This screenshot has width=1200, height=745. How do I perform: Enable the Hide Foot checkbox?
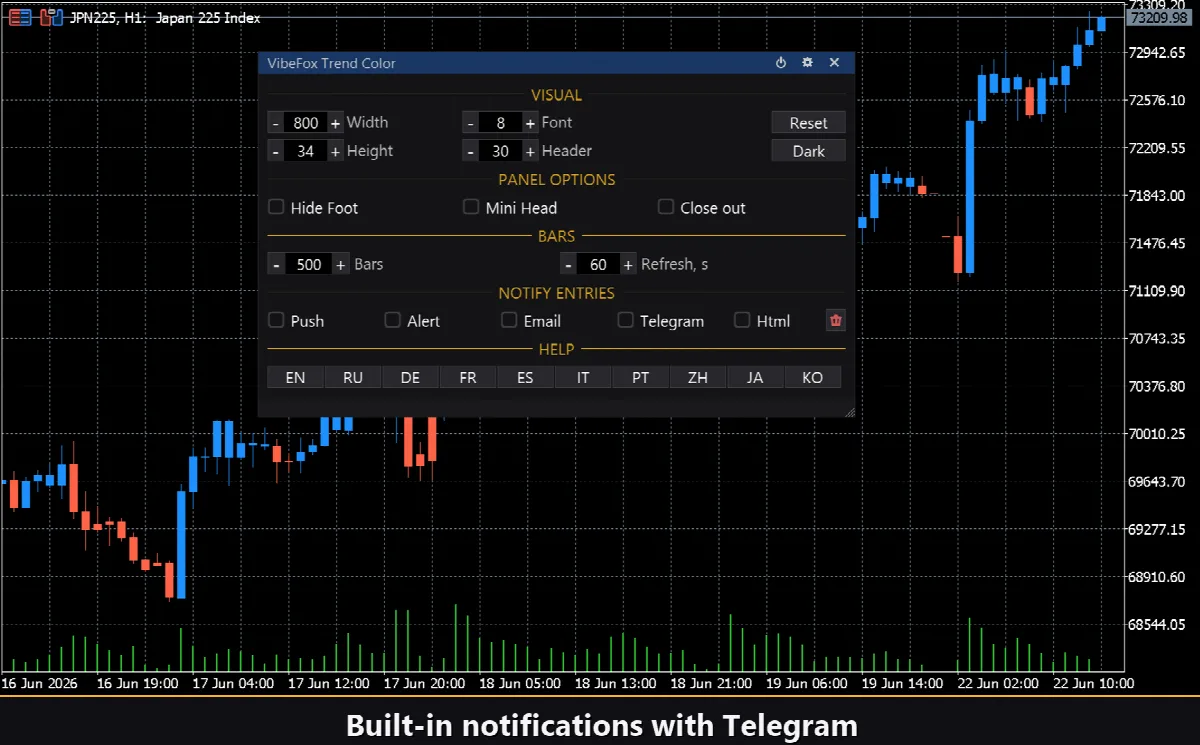(277, 207)
